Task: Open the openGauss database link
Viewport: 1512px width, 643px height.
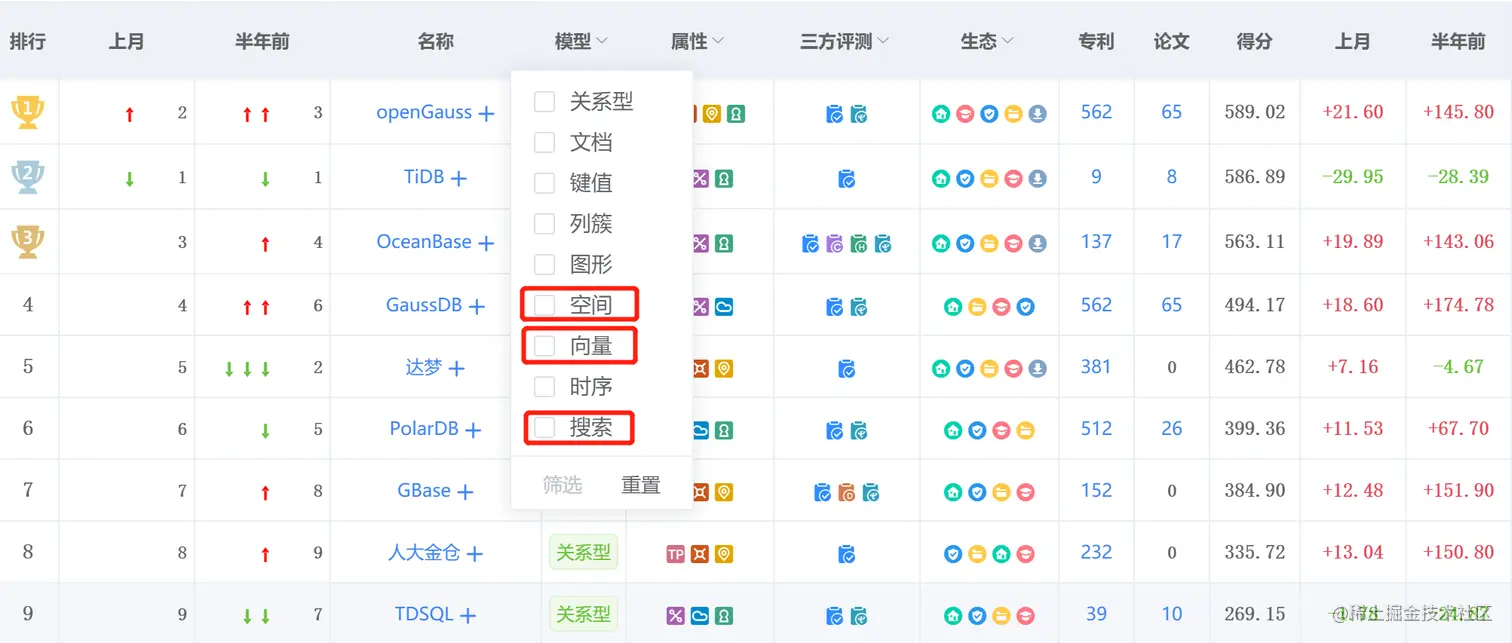Action: (x=424, y=112)
